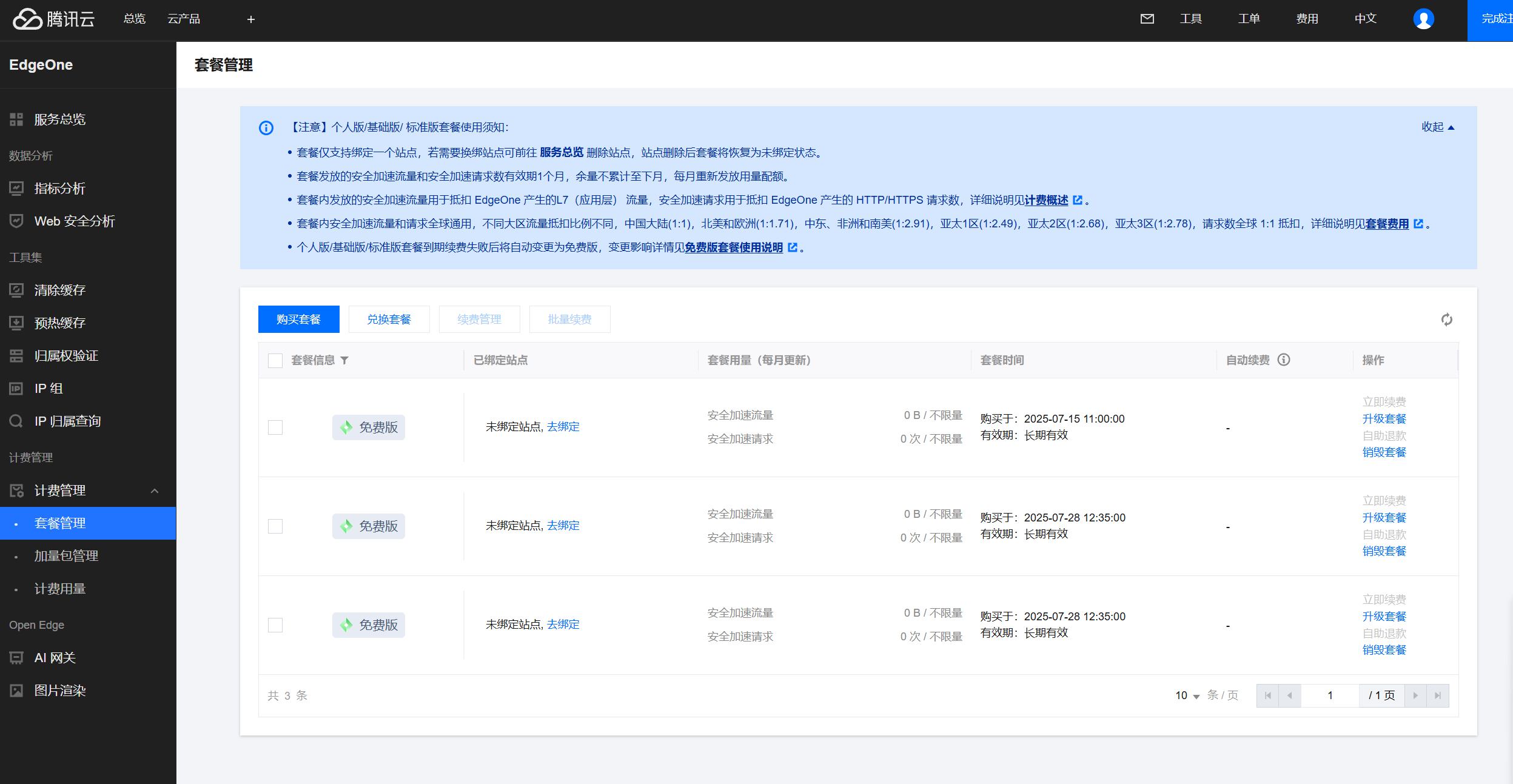Screen dimensions: 1513x784
Task: Click the 清除缓存 sidebar icon
Action: [x=16, y=290]
